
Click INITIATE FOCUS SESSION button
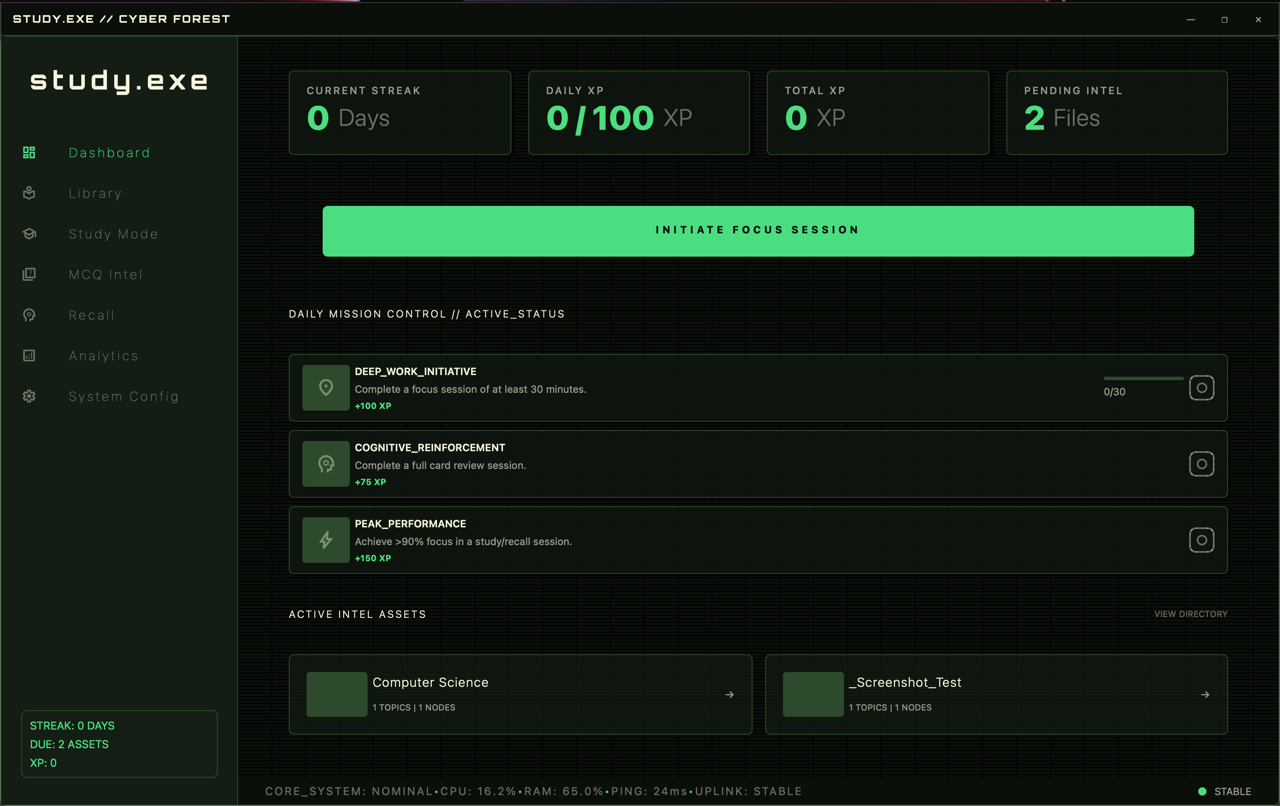(758, 231)
